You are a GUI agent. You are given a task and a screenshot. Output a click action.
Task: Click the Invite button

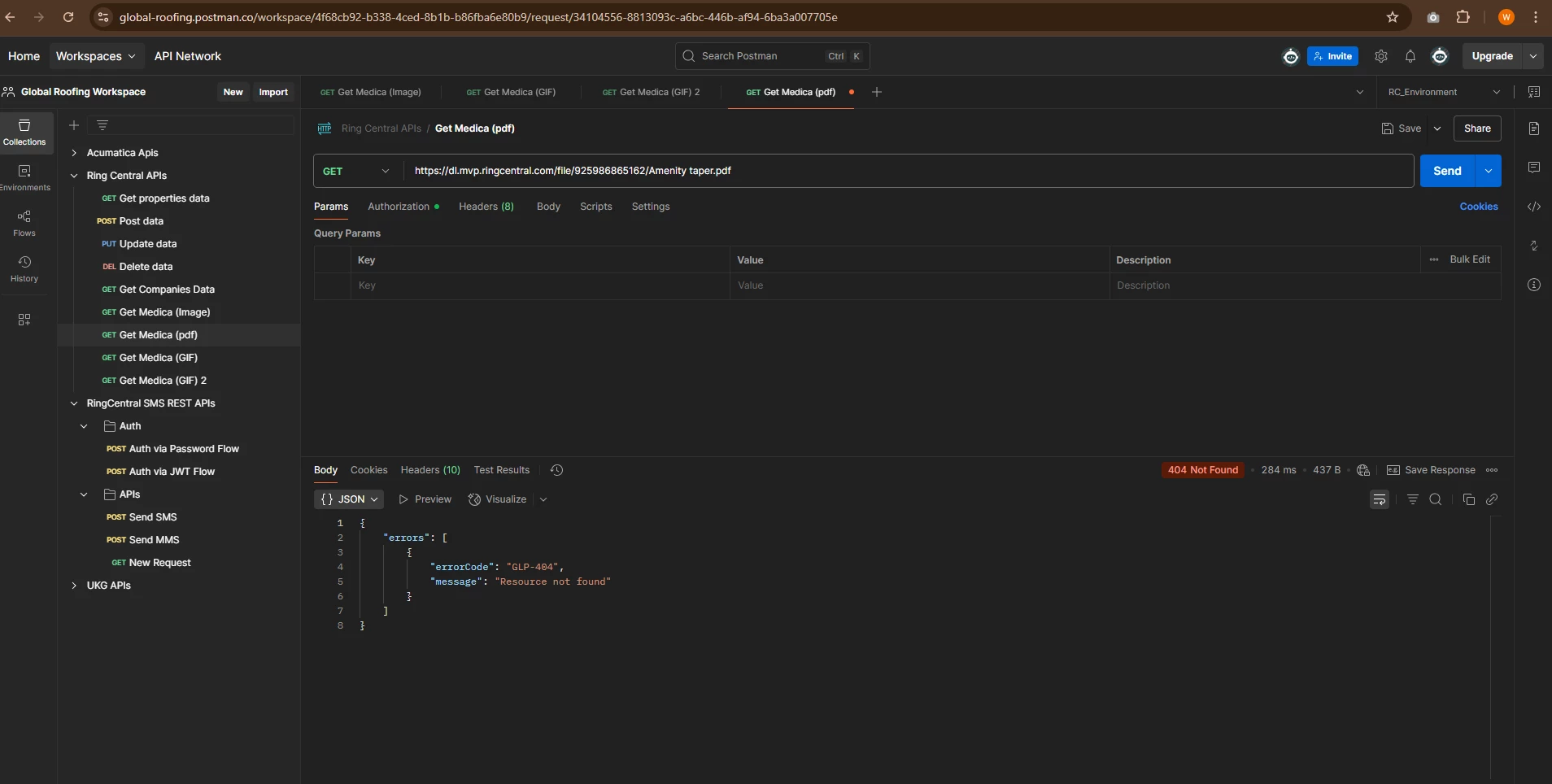1332,56
